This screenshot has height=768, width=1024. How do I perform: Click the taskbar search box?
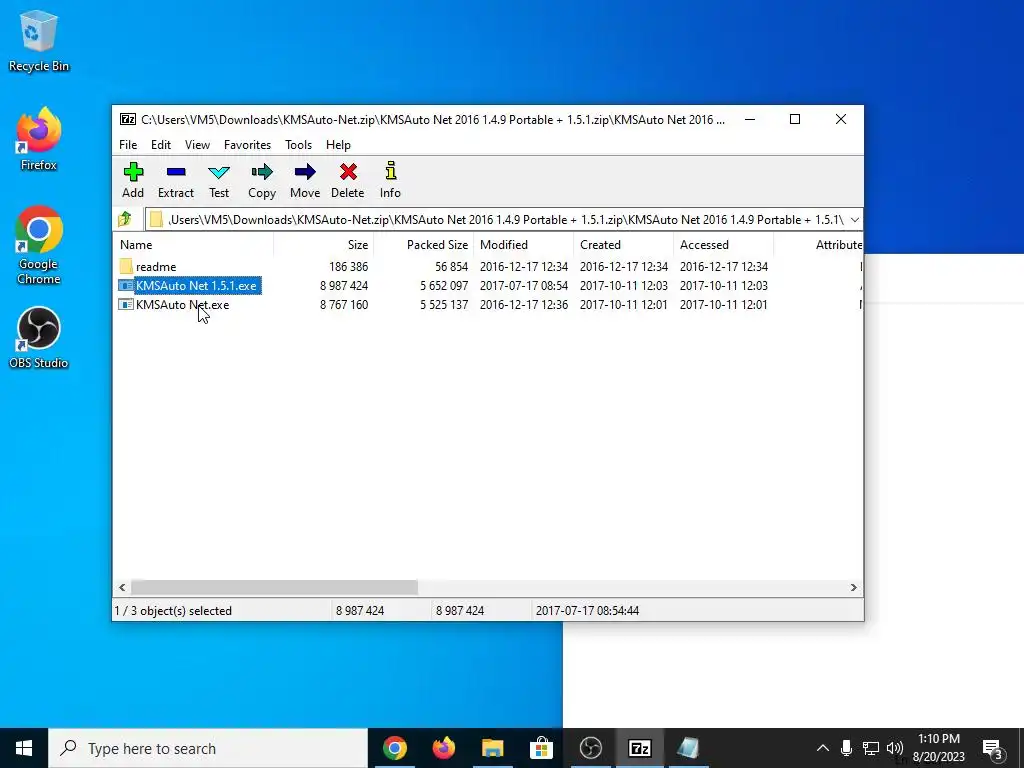coord(208,748)
